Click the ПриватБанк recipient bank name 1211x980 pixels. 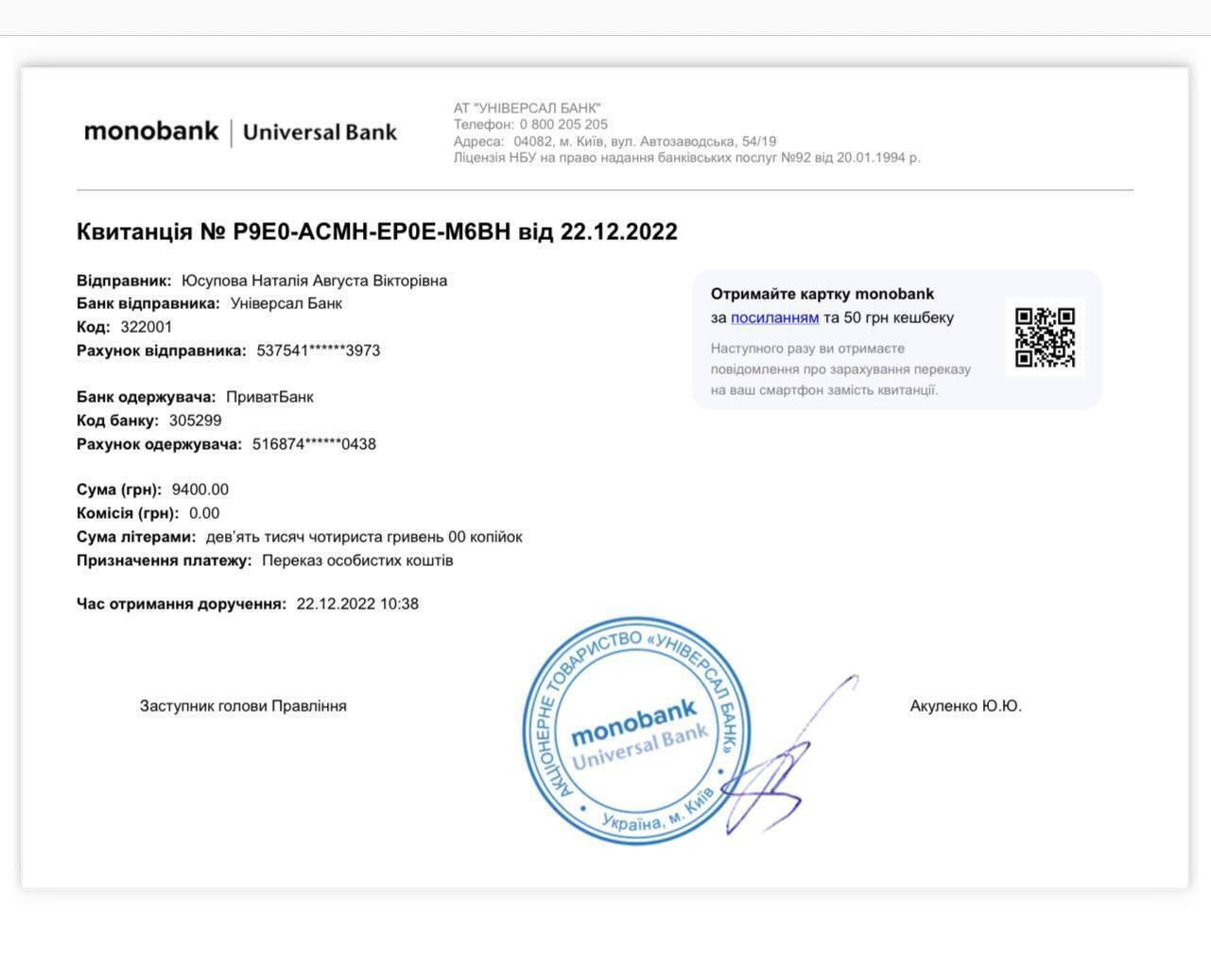(269, 397)
